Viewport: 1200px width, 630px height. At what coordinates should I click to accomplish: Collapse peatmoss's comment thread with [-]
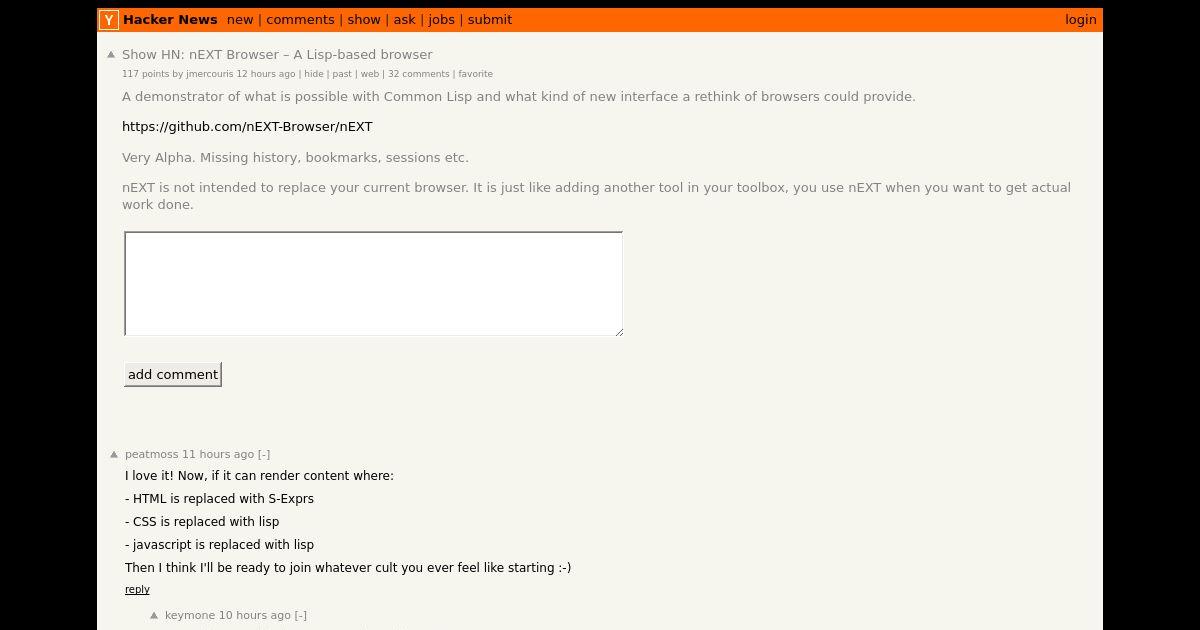click(x=264, y=454)
